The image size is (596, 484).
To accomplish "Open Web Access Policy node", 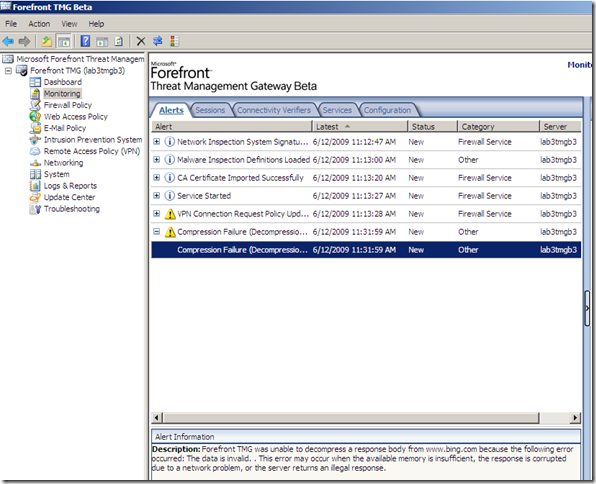I will pyautogui.click(x=76, y=116).
